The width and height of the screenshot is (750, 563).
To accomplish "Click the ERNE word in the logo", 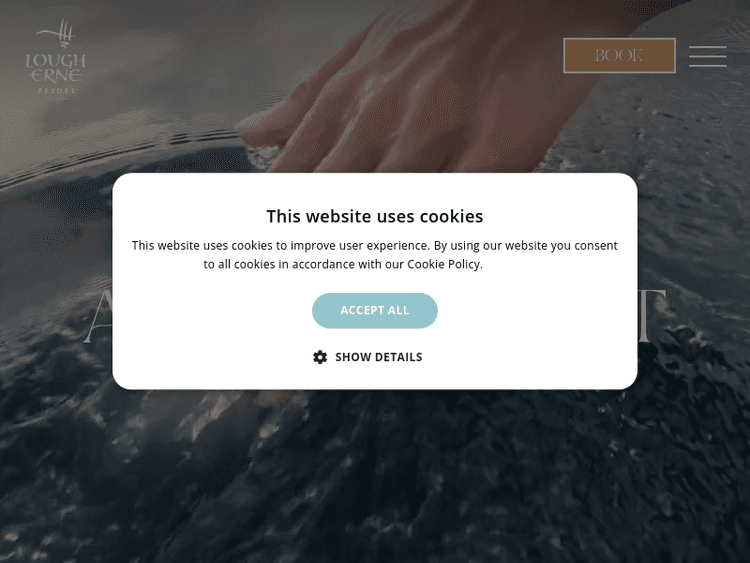I will coord(56,76).
